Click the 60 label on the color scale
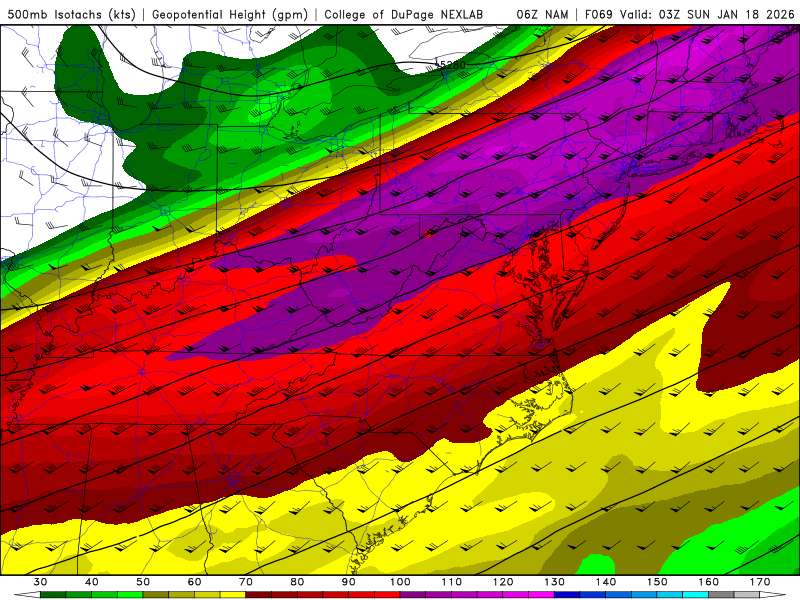Viewport: 800px width, 600px height. pos(194,582)
